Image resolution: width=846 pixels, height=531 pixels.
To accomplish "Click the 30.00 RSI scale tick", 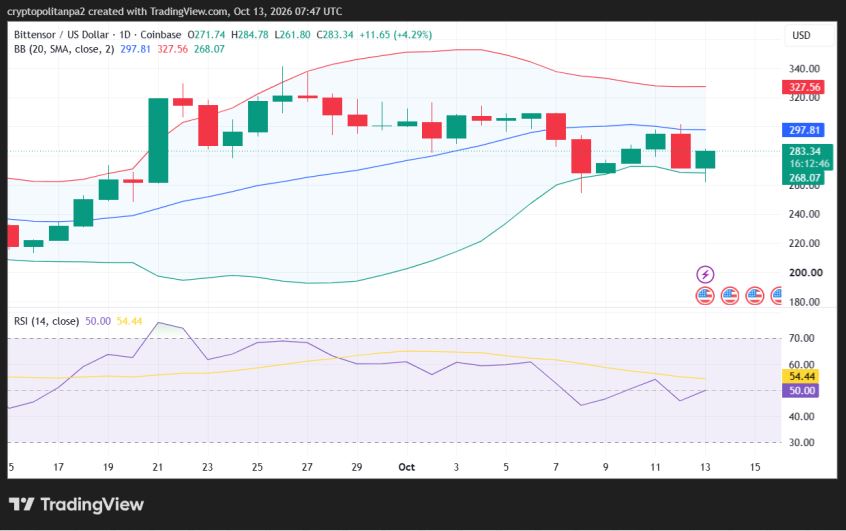I will point(801,442).
